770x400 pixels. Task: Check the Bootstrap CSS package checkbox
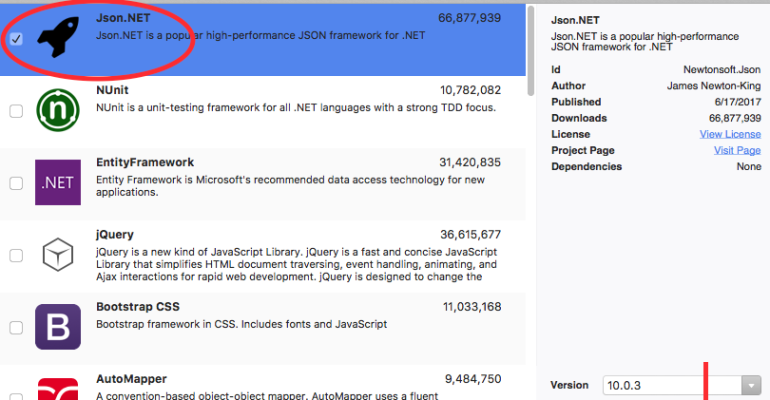[16, 327]
